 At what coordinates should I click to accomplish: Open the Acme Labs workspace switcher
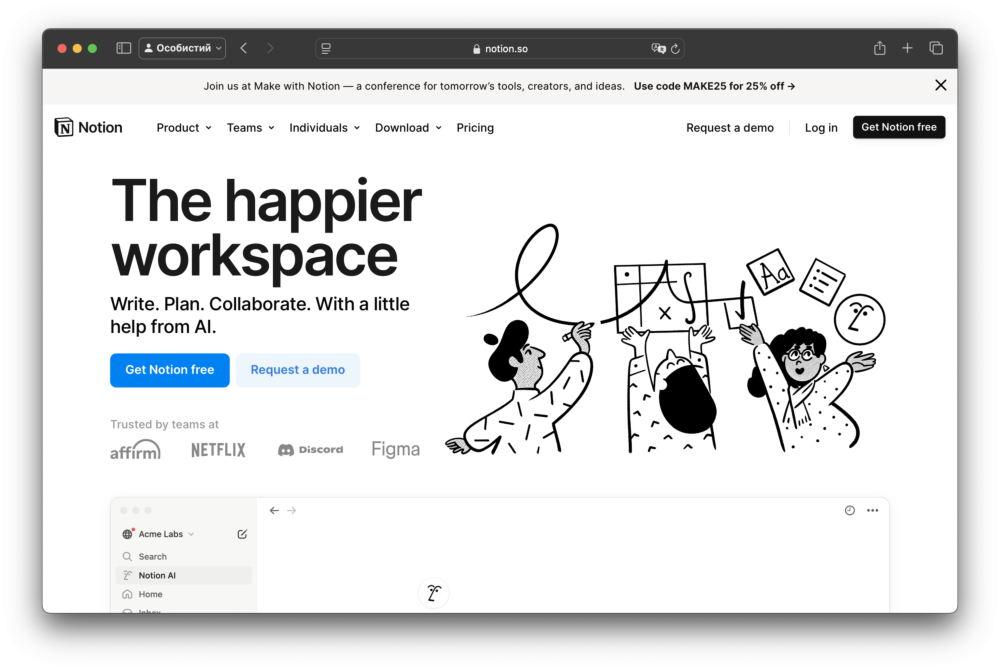pyautogui.click(x=158, y=534)
